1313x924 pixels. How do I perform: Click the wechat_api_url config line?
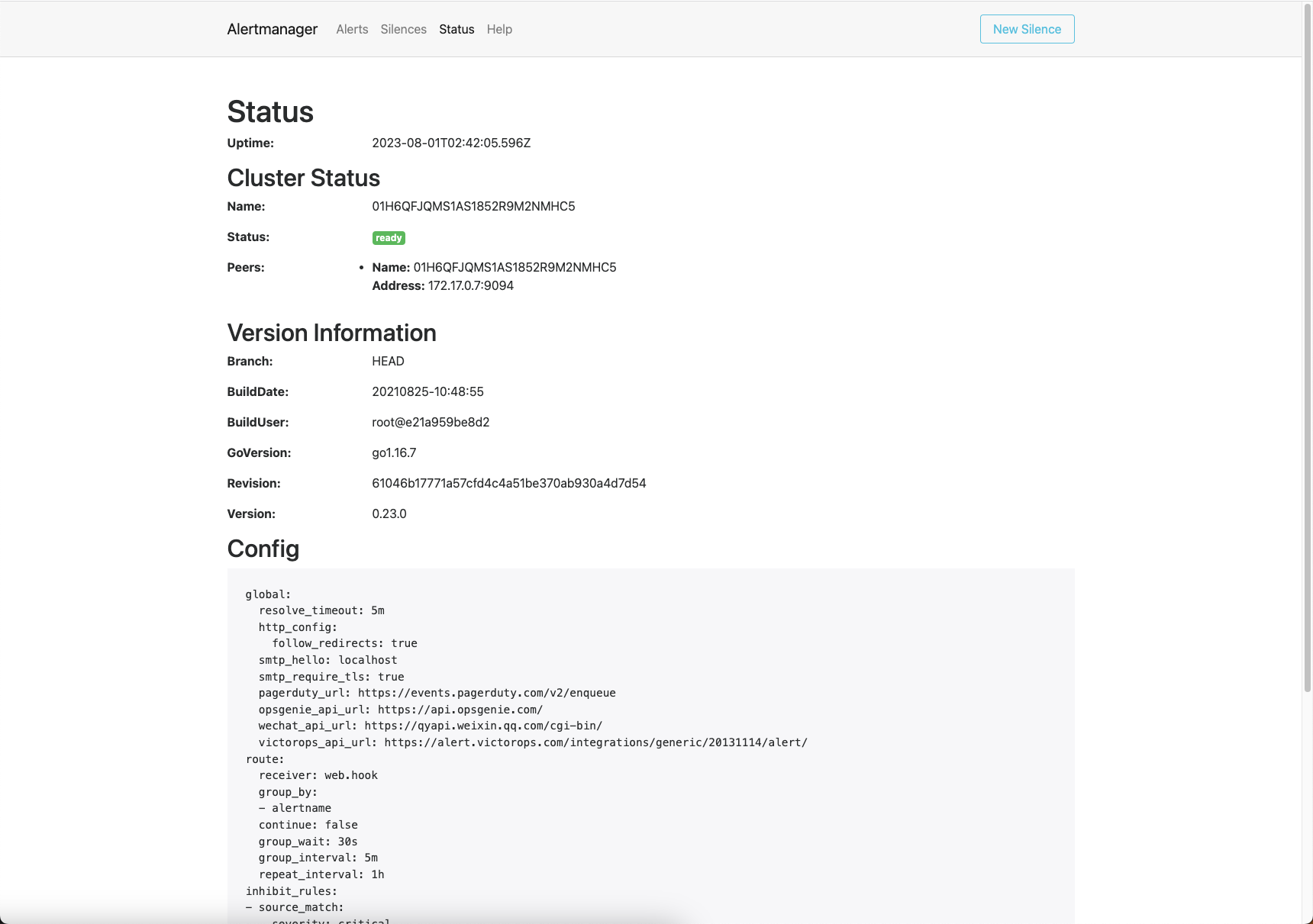pyautogui.click(x=431, y=726)
